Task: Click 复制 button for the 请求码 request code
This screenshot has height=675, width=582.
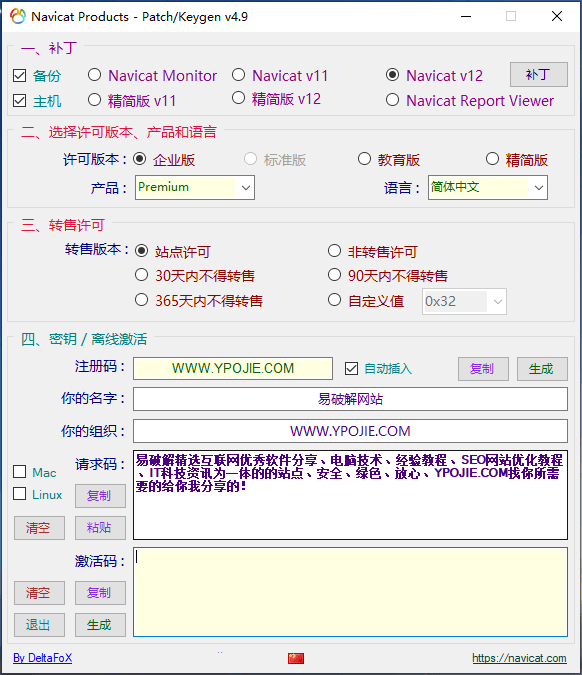Action: click(x=100, y=496)
